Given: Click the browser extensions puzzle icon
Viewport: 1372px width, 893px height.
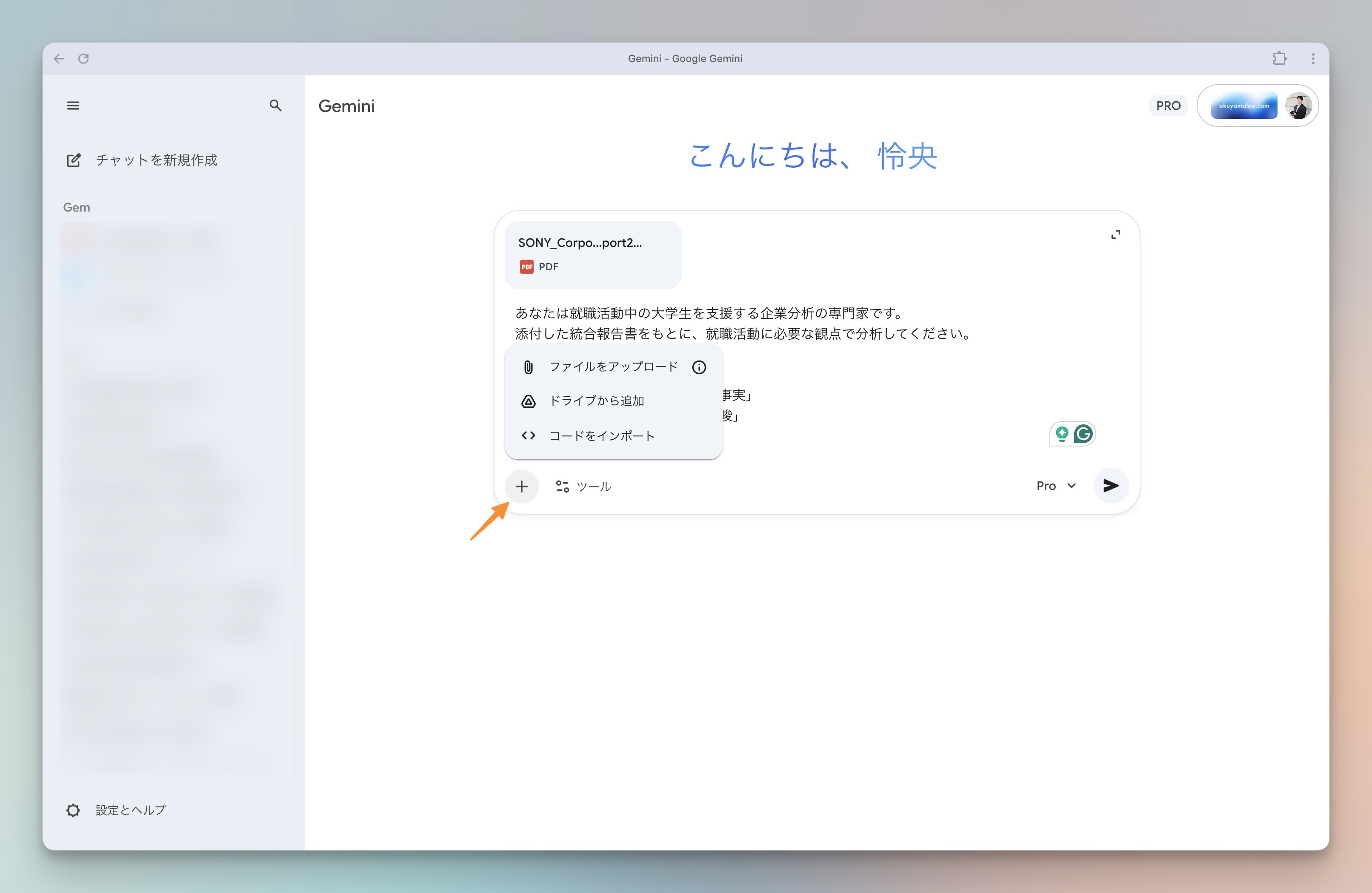Looking at the screenshot, I should point(1279,58).
